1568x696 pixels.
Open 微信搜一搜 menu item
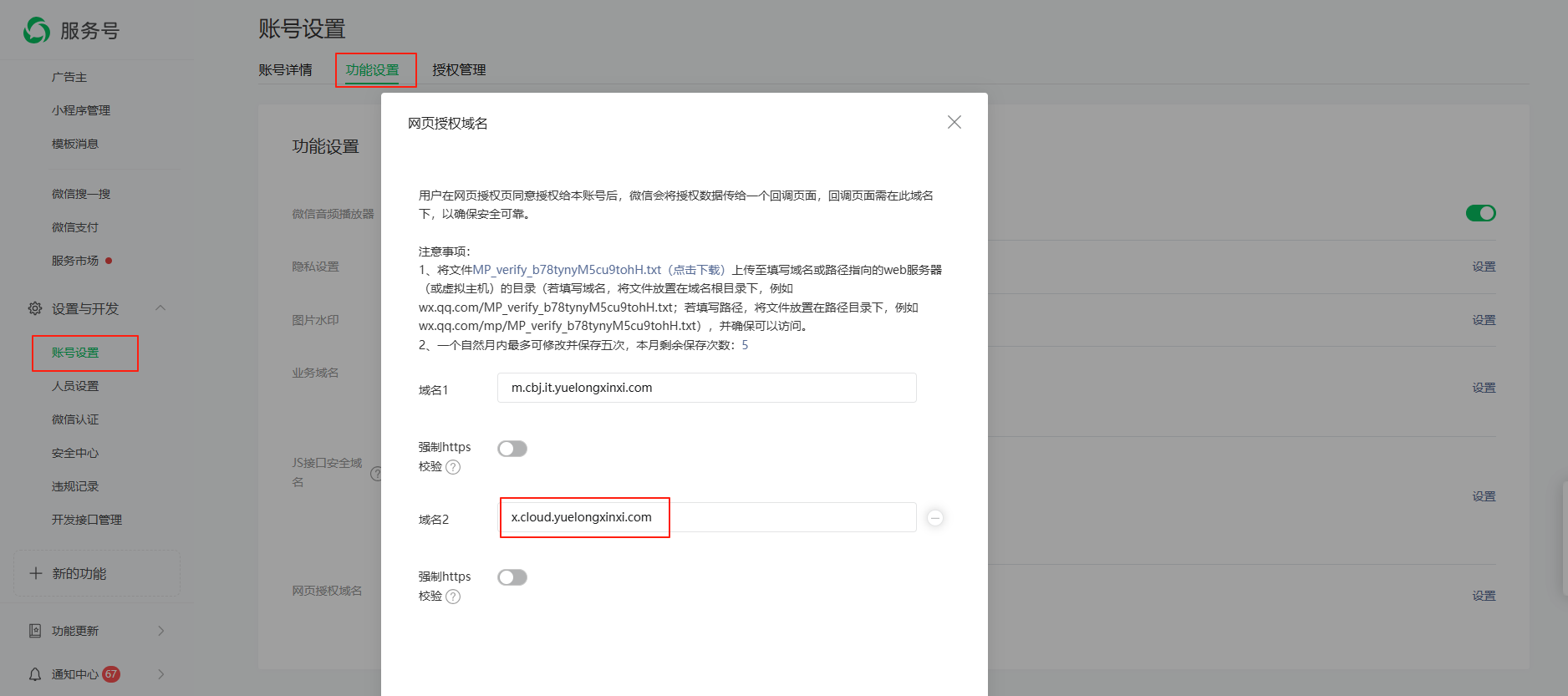point(81,194)
